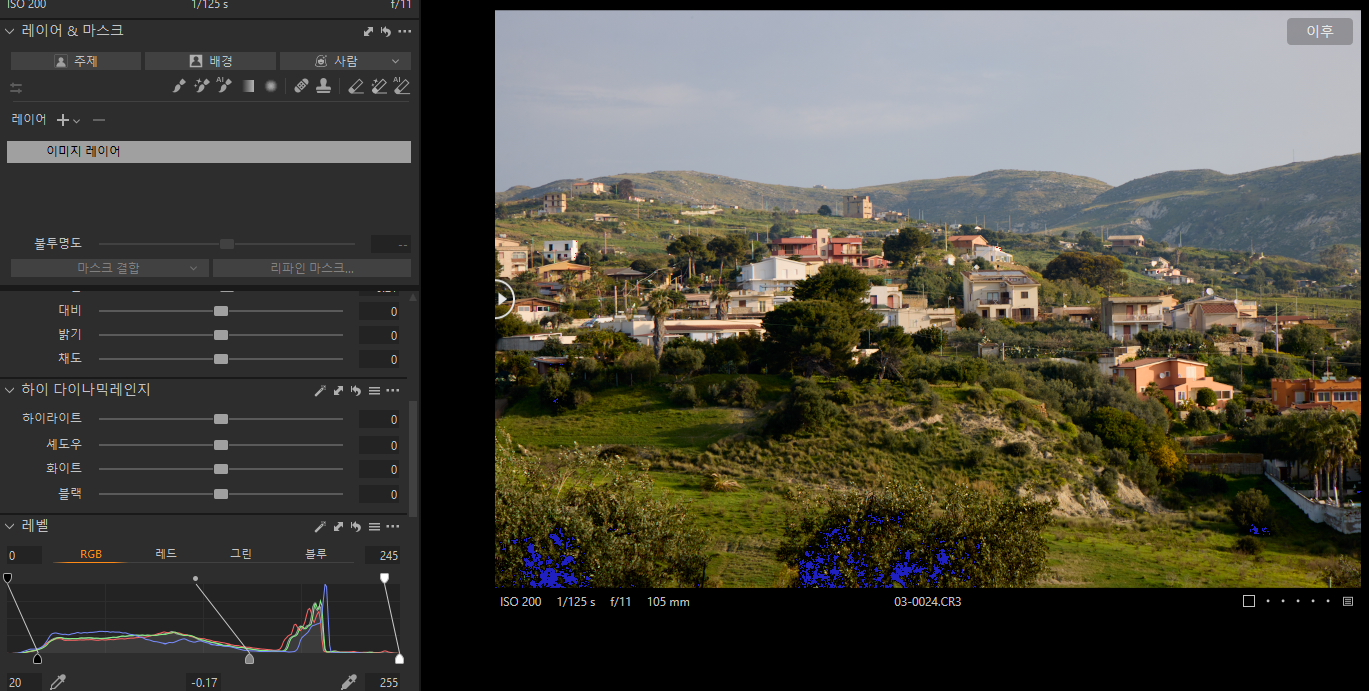1369x691 pixels.
Task: Switch levels to the RGB tab
Action: tap(91, 554)
